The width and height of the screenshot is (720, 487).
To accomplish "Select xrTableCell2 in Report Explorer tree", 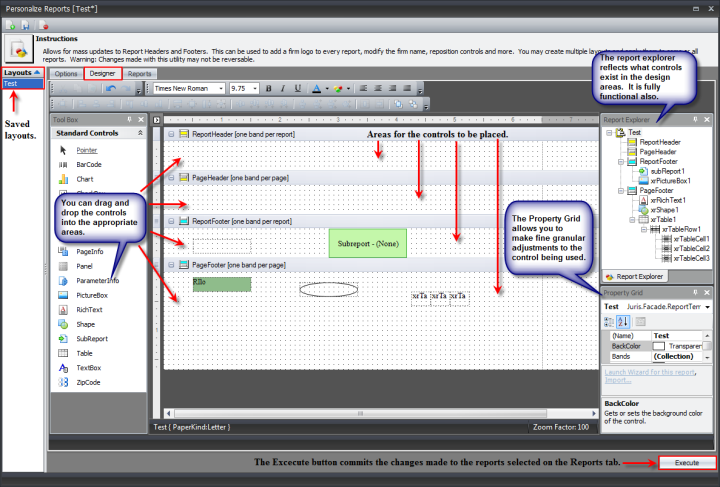I will [x=689, y=248].
